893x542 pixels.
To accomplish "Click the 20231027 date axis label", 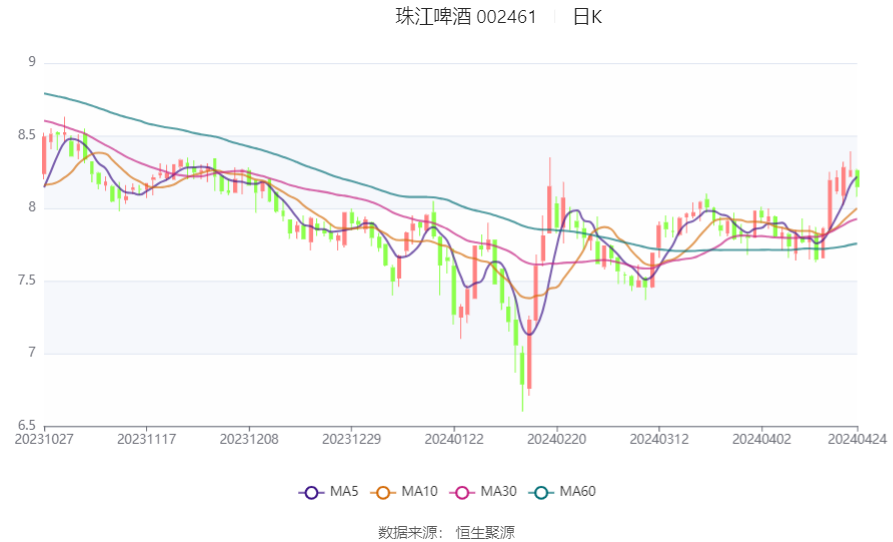I will tap(44, 439).
